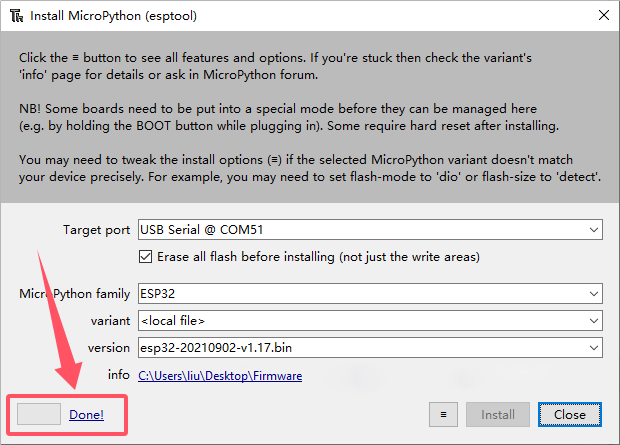The width and height of the screenshot is (620, 445).
Task: Open the C:\Users\liu\Desktop\Firmware info link
Action: [x=220, y=376]
